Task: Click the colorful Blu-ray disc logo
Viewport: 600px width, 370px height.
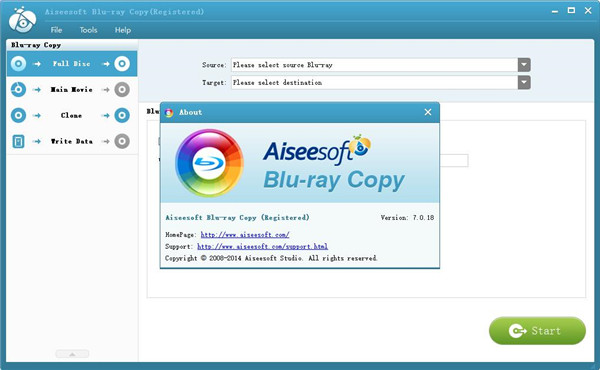Action: point(209,163)
